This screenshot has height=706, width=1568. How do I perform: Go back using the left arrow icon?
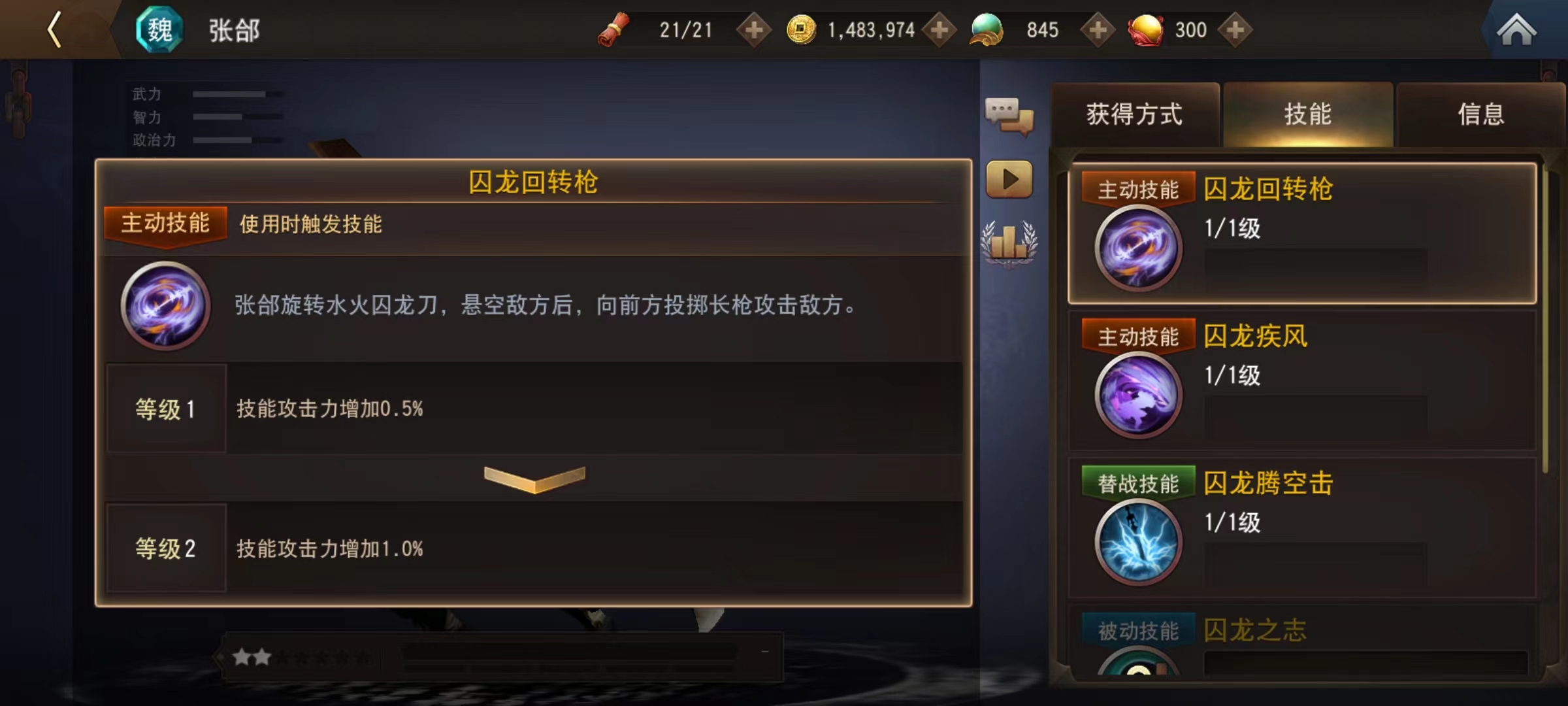pyautogui.click(x=55, y=29)
